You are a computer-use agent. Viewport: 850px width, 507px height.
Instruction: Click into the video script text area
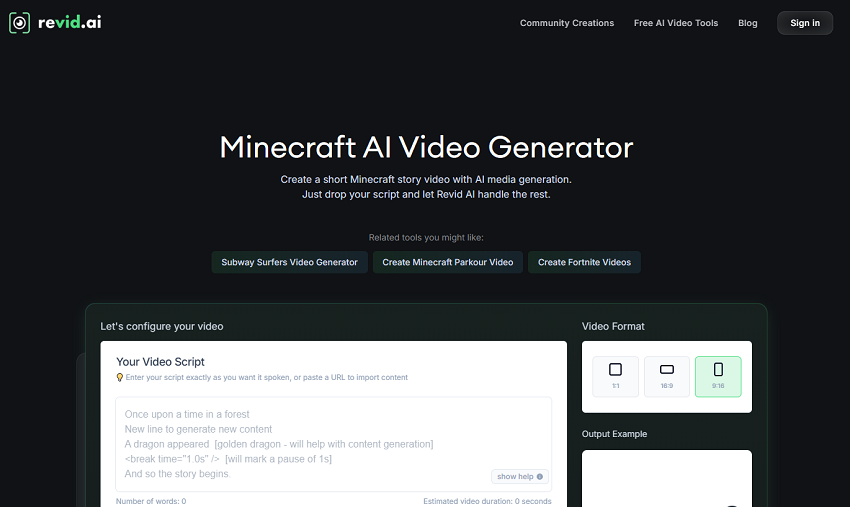click(x=333, y=444)
